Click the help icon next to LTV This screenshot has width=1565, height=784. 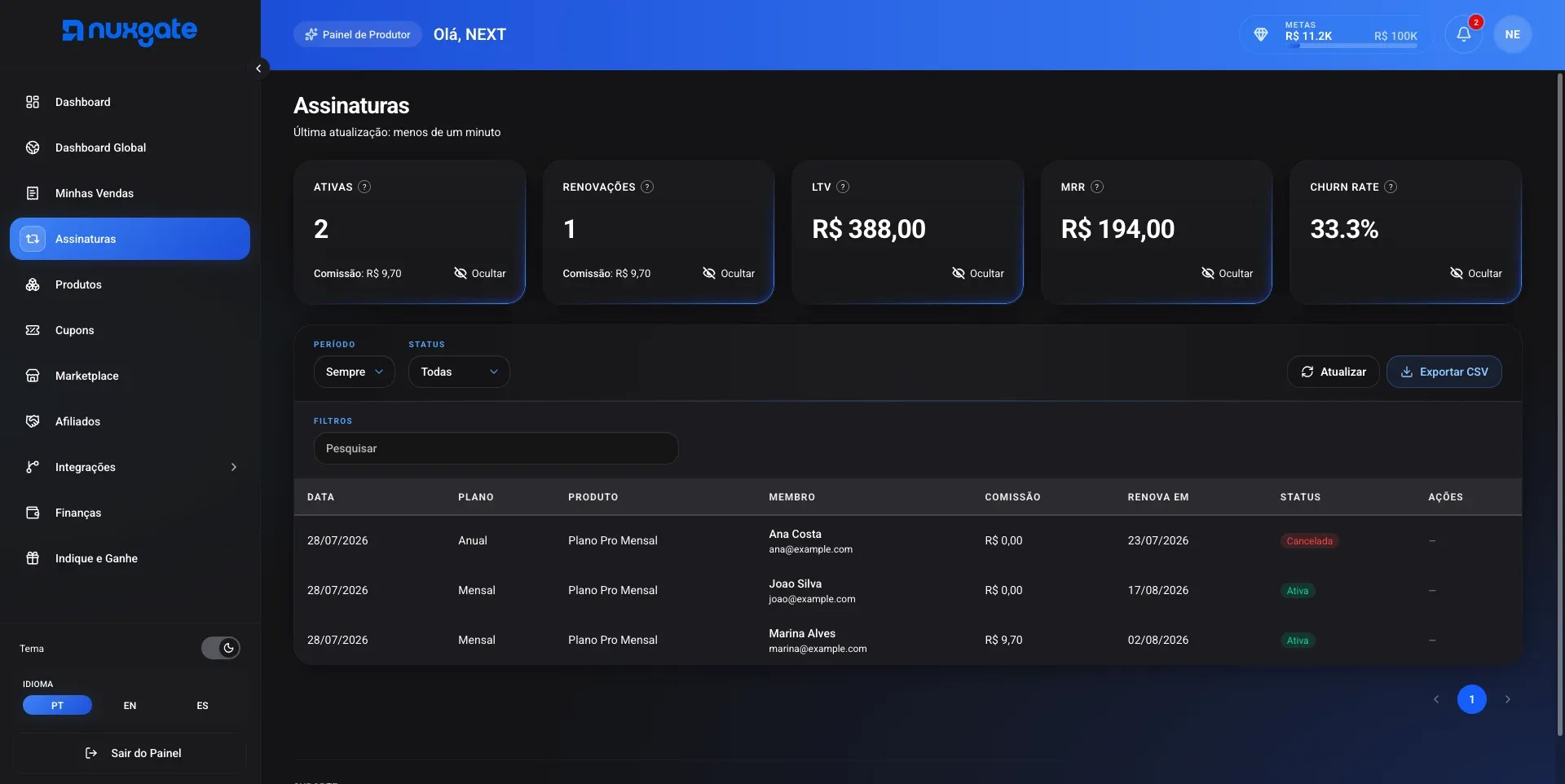tap(843, 187)
